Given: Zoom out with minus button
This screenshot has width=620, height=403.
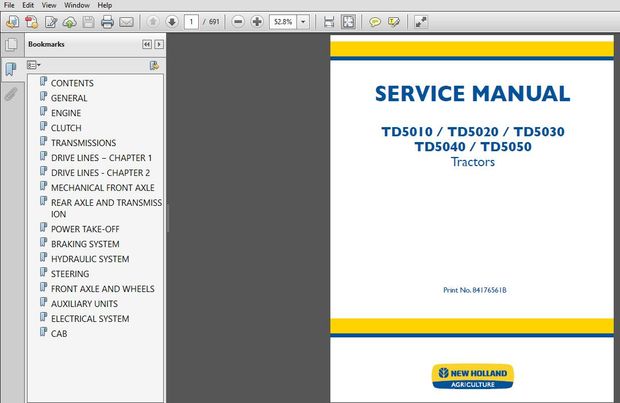Looking at the screenshot, I should click(238, 22).
